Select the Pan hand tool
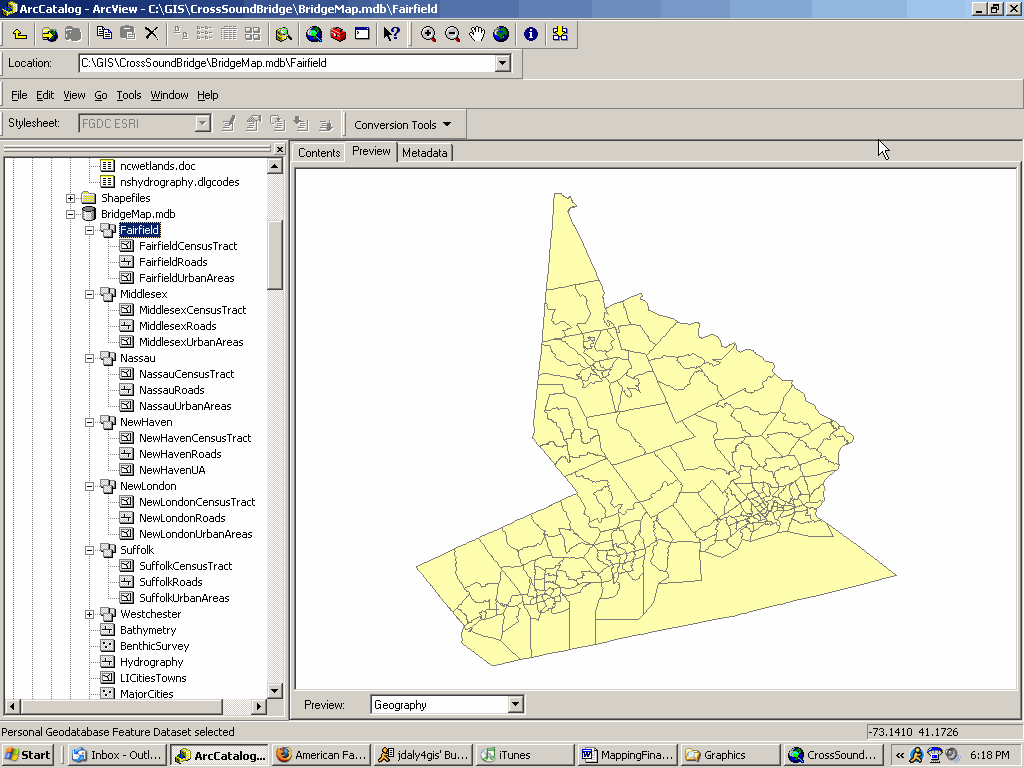The image size is (1024, 768). [x=477, y=34]
